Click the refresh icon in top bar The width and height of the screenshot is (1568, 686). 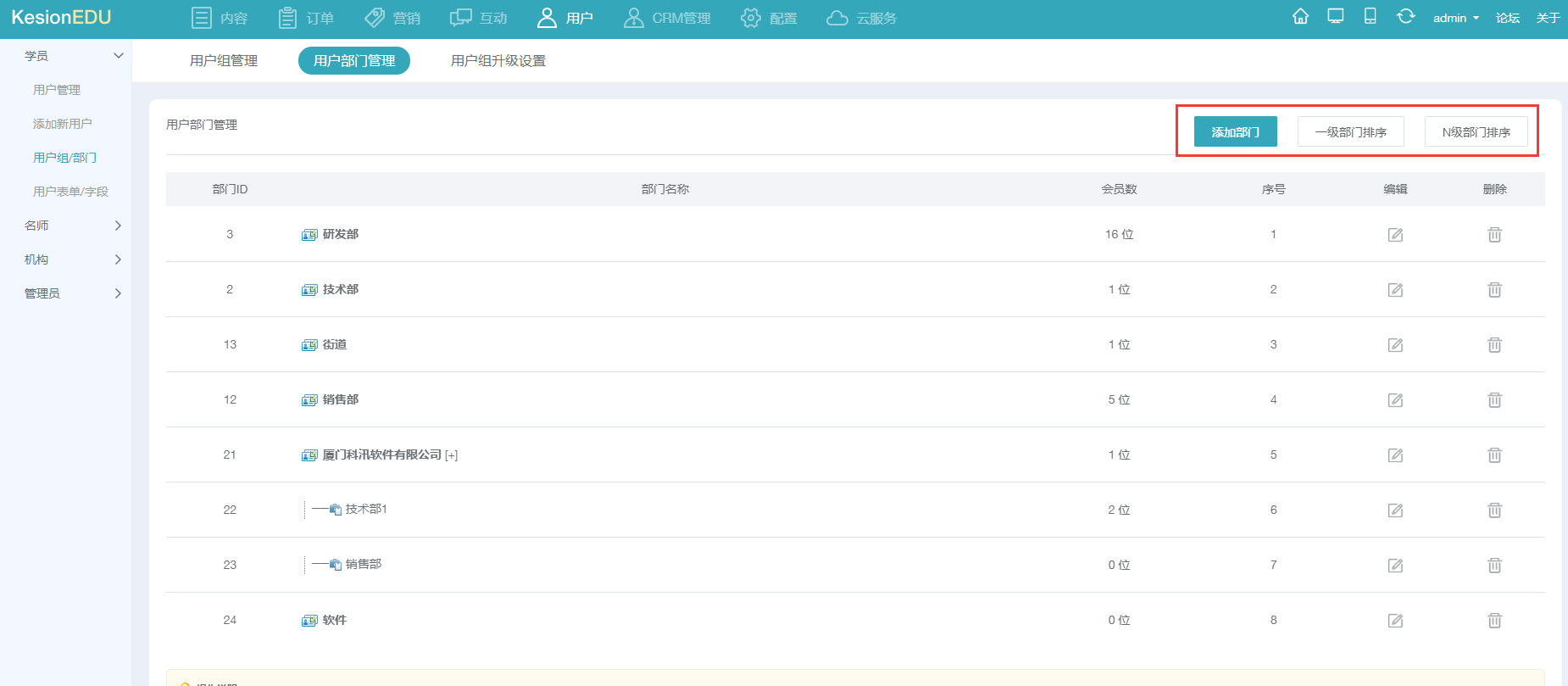(1405, 17)
